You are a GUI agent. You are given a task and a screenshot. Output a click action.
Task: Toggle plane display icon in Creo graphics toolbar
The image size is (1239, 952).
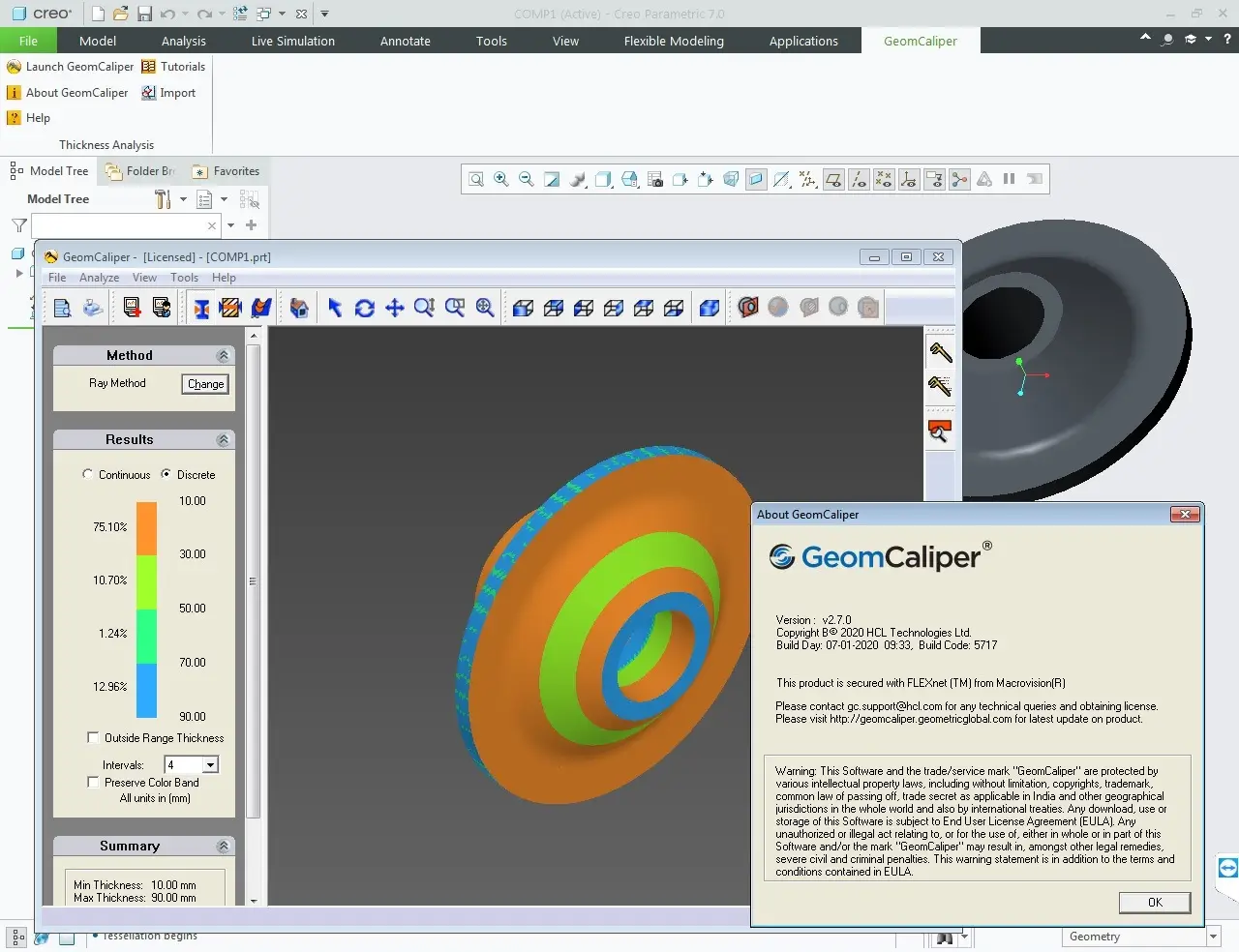(x=833, y=179)
